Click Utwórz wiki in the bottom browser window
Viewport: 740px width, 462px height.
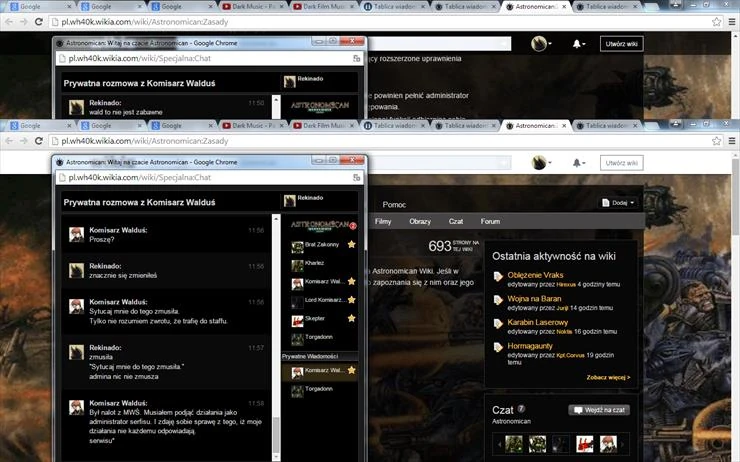click(622, 163)
